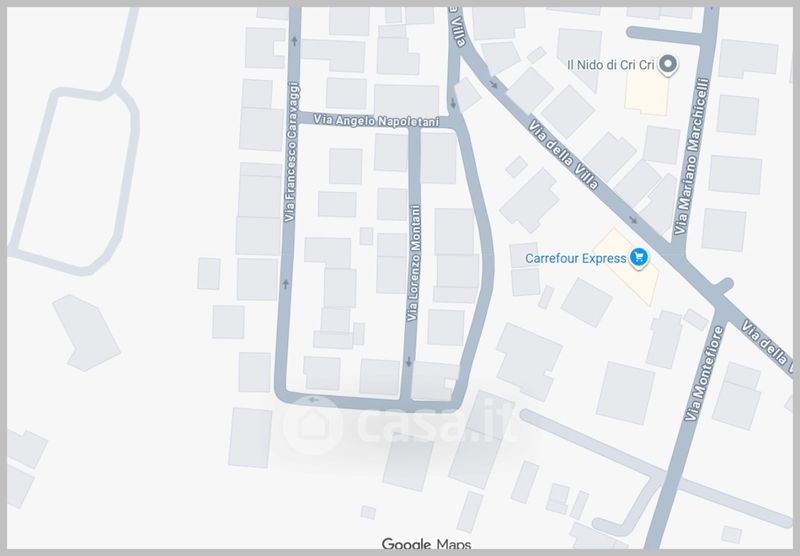The width and height of the screenshot is (800, 556).
Task: Open the Carrefour Express place label
Action: [576, 259]
